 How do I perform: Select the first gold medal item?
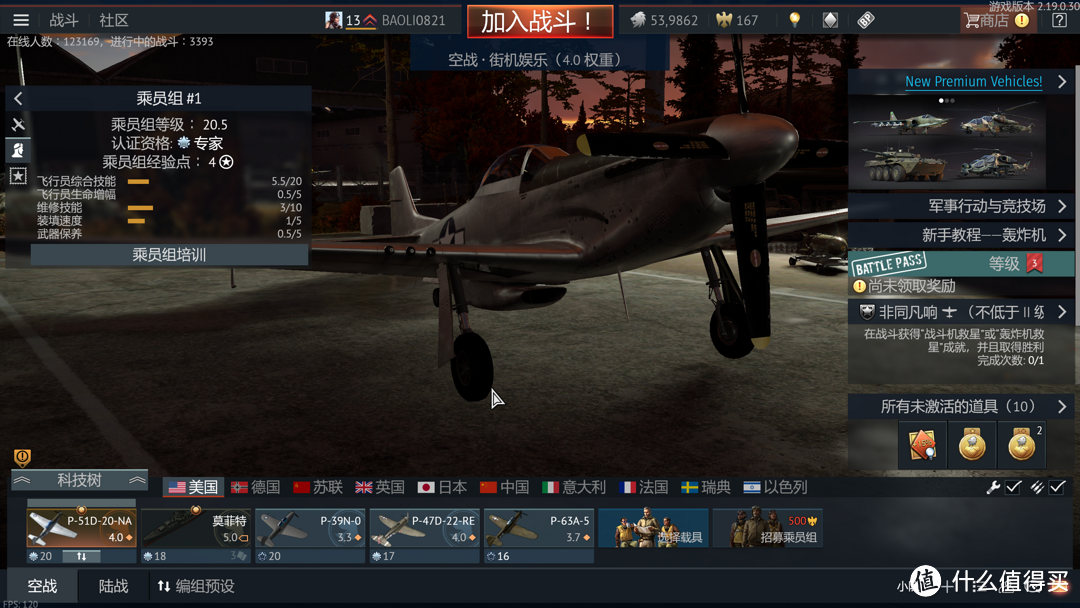[x=972, y=445]
